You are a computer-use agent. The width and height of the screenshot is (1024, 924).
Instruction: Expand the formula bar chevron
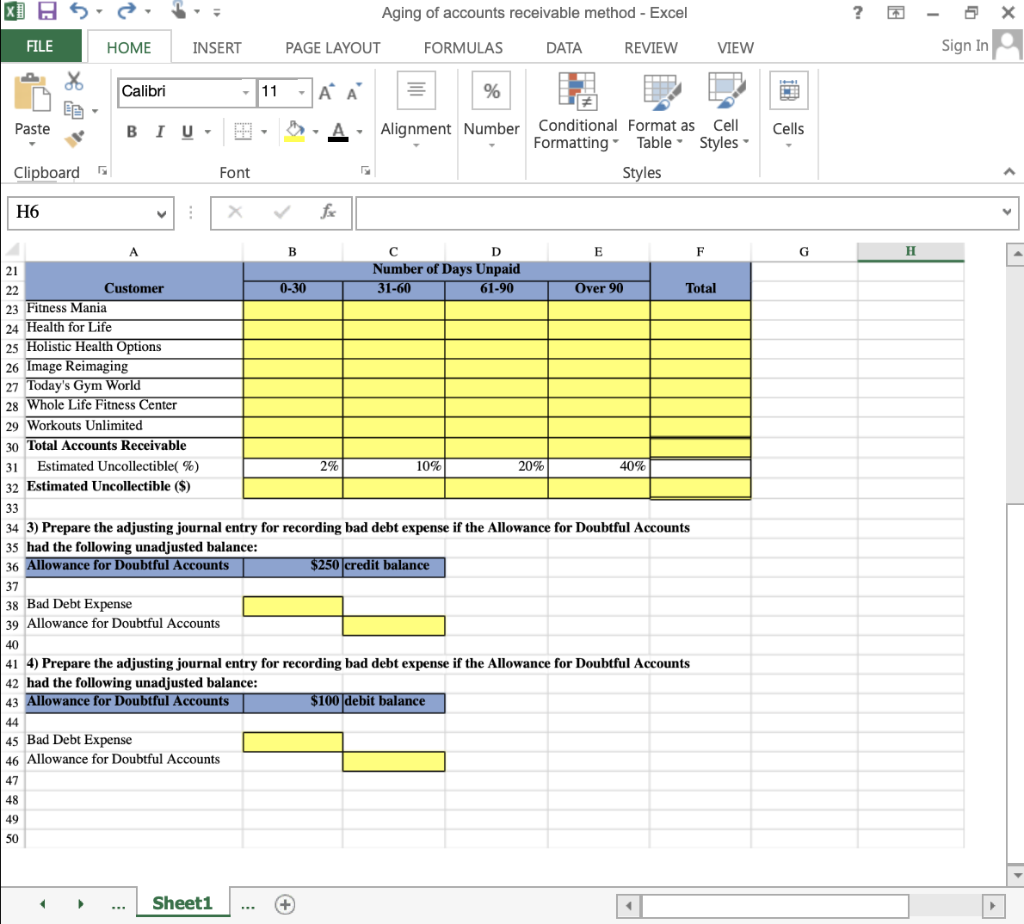click(1006, 212)
